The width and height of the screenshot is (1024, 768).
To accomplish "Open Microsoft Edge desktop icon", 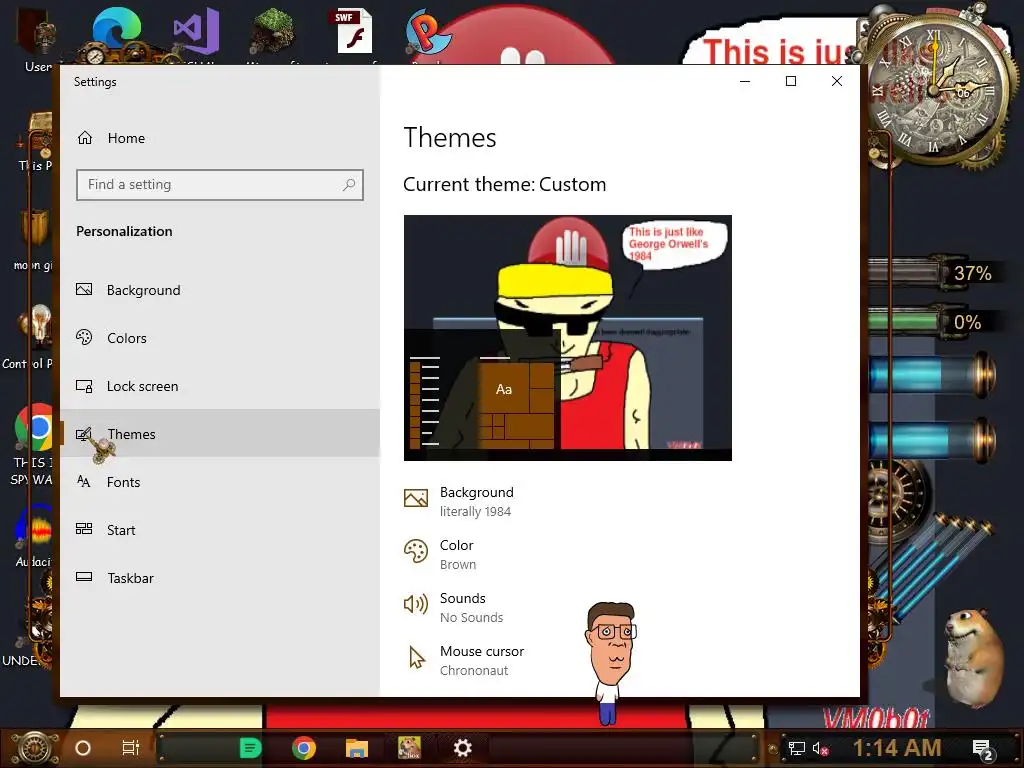I will tap(116, 33).
